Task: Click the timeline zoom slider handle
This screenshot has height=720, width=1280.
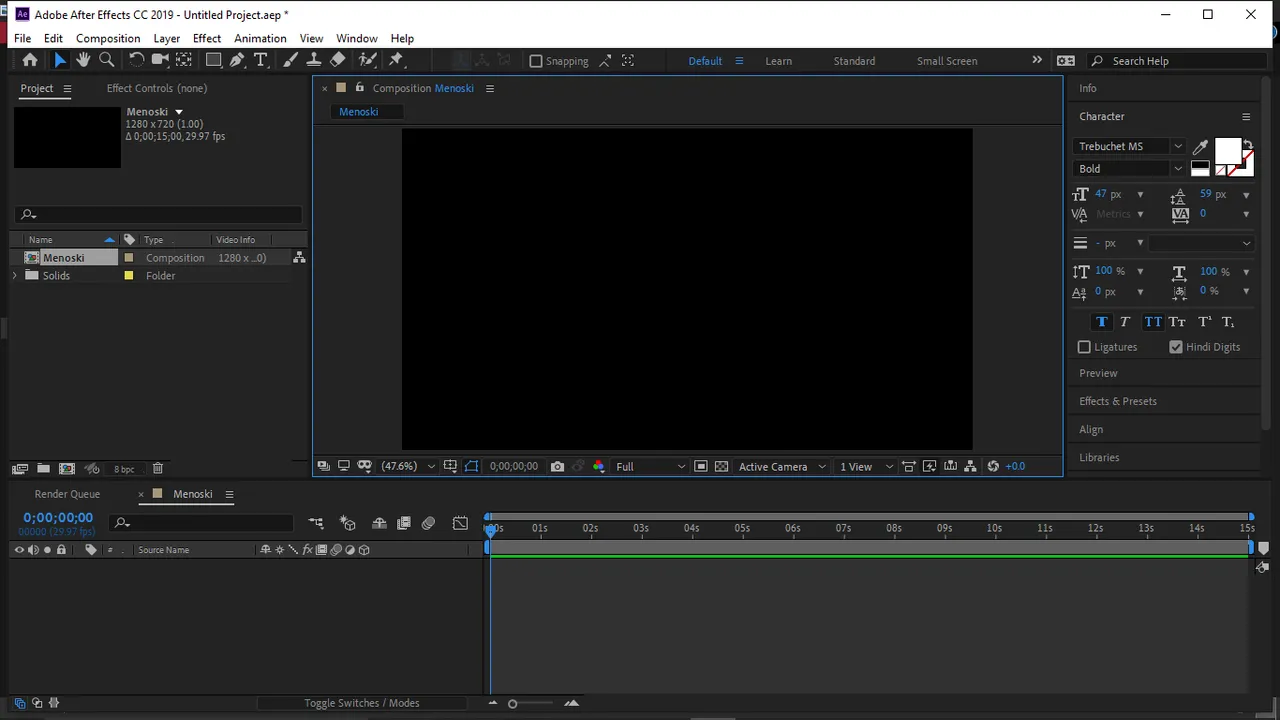Action: (x=512, y=704)
